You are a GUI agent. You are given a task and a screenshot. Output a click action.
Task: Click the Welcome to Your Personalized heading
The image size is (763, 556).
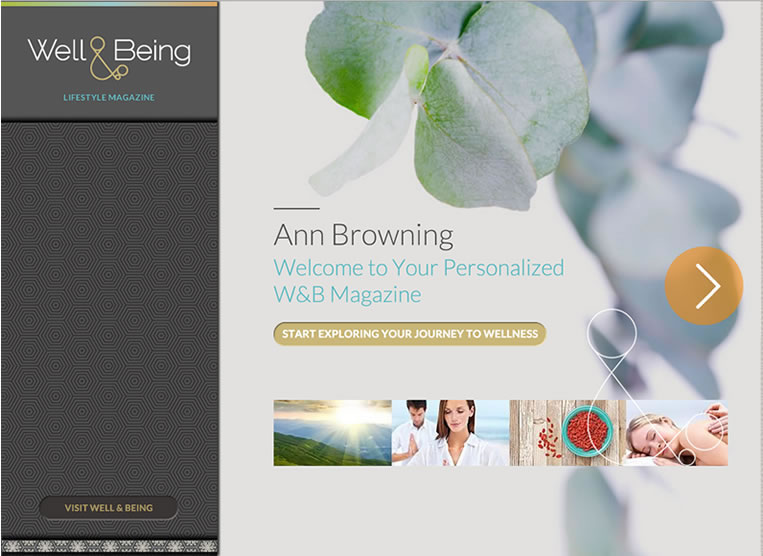[419, 268]
